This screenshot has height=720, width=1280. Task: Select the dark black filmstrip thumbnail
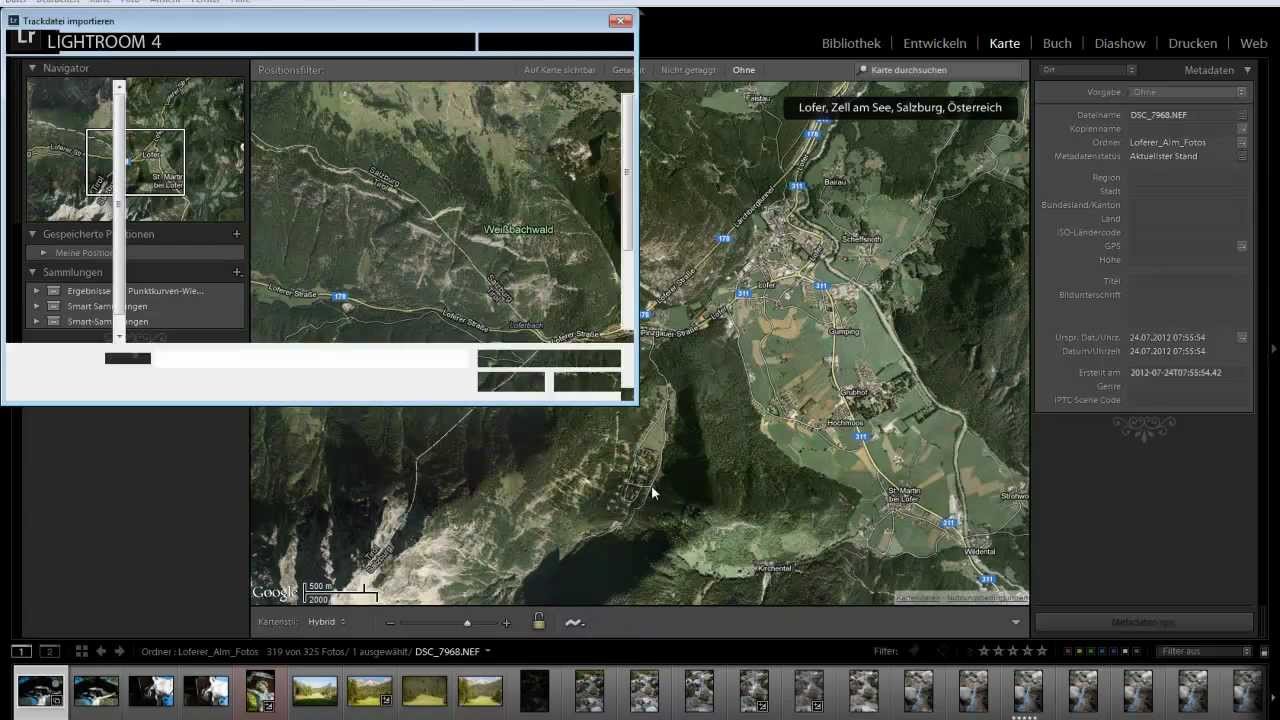(x=534, y=691)
